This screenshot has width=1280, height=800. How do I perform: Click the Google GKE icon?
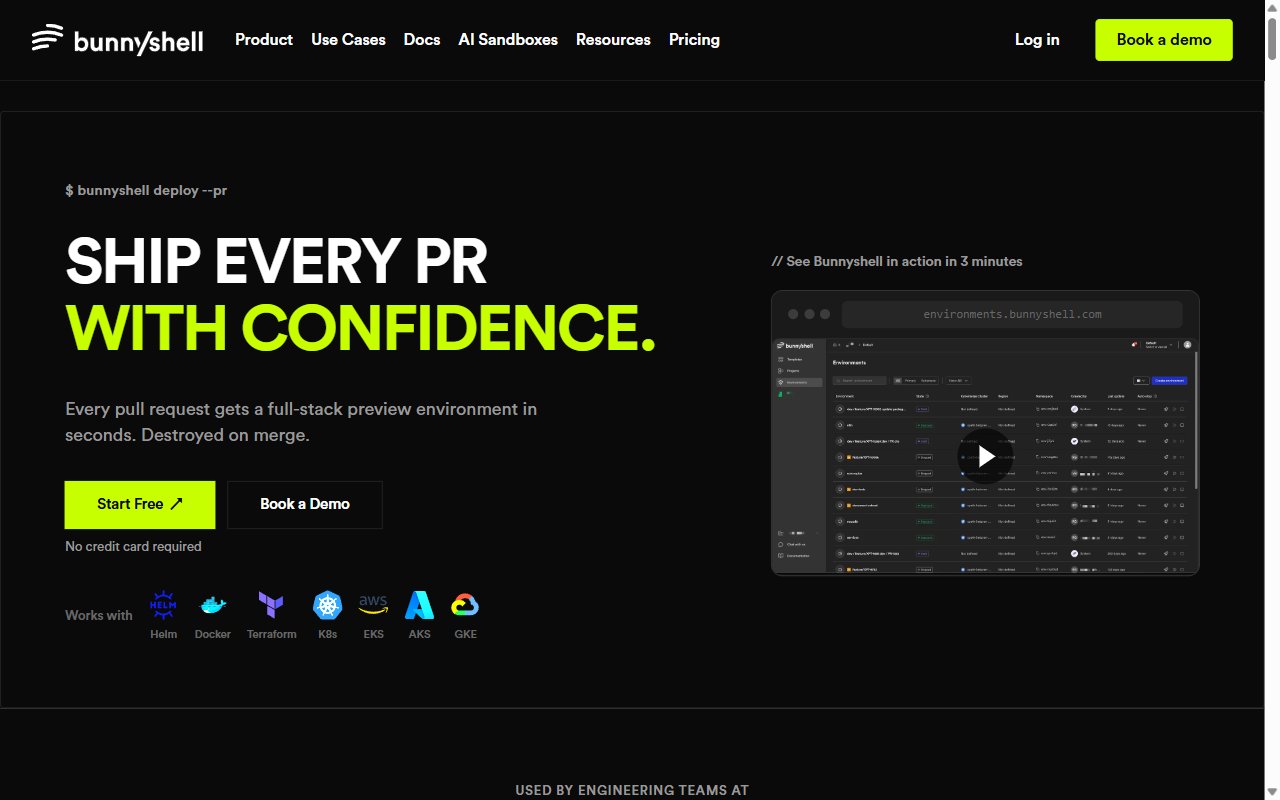click(x=465, y=605)
